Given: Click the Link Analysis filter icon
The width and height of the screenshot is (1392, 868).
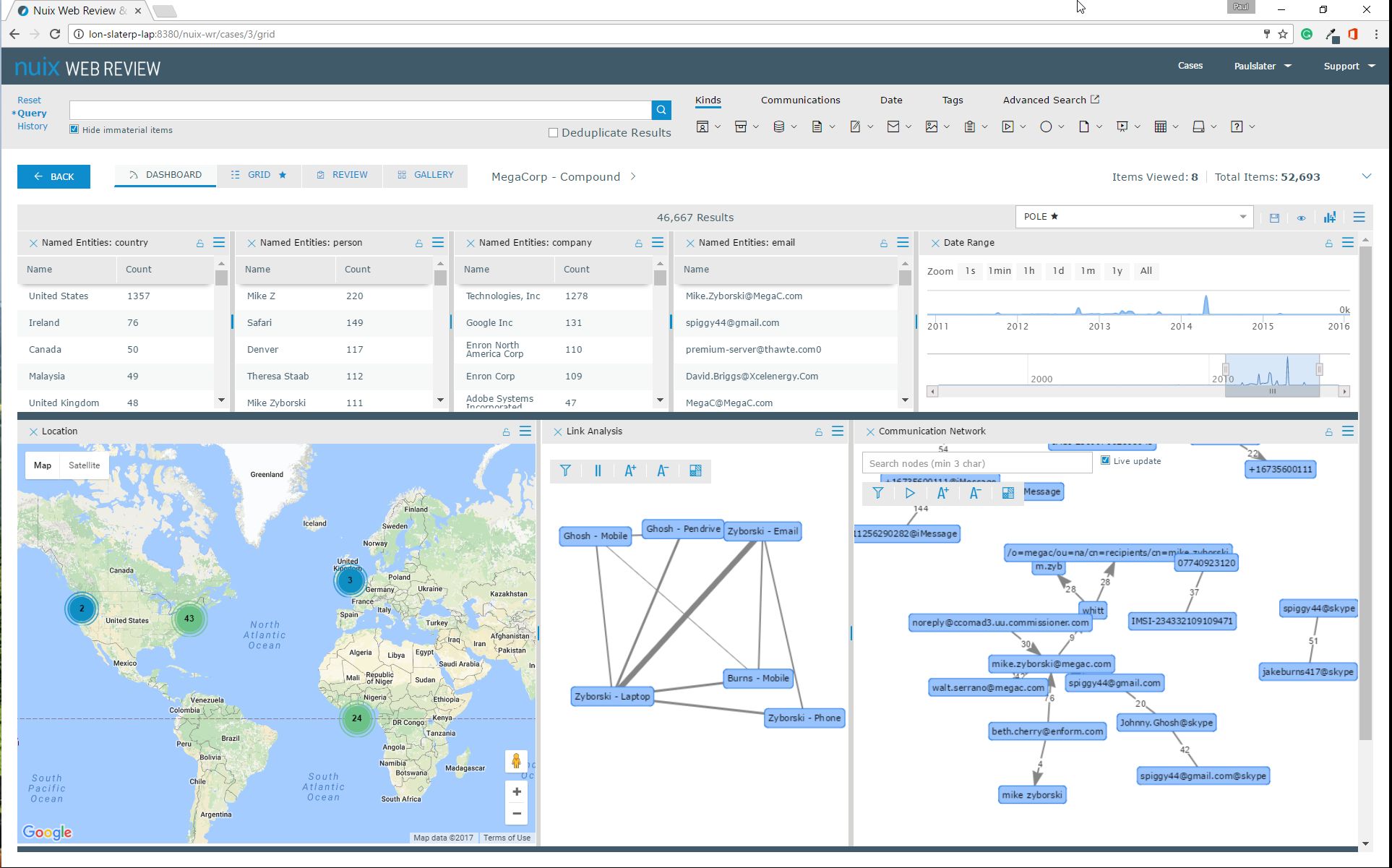Looking at the screenshot, I should 566,471.
